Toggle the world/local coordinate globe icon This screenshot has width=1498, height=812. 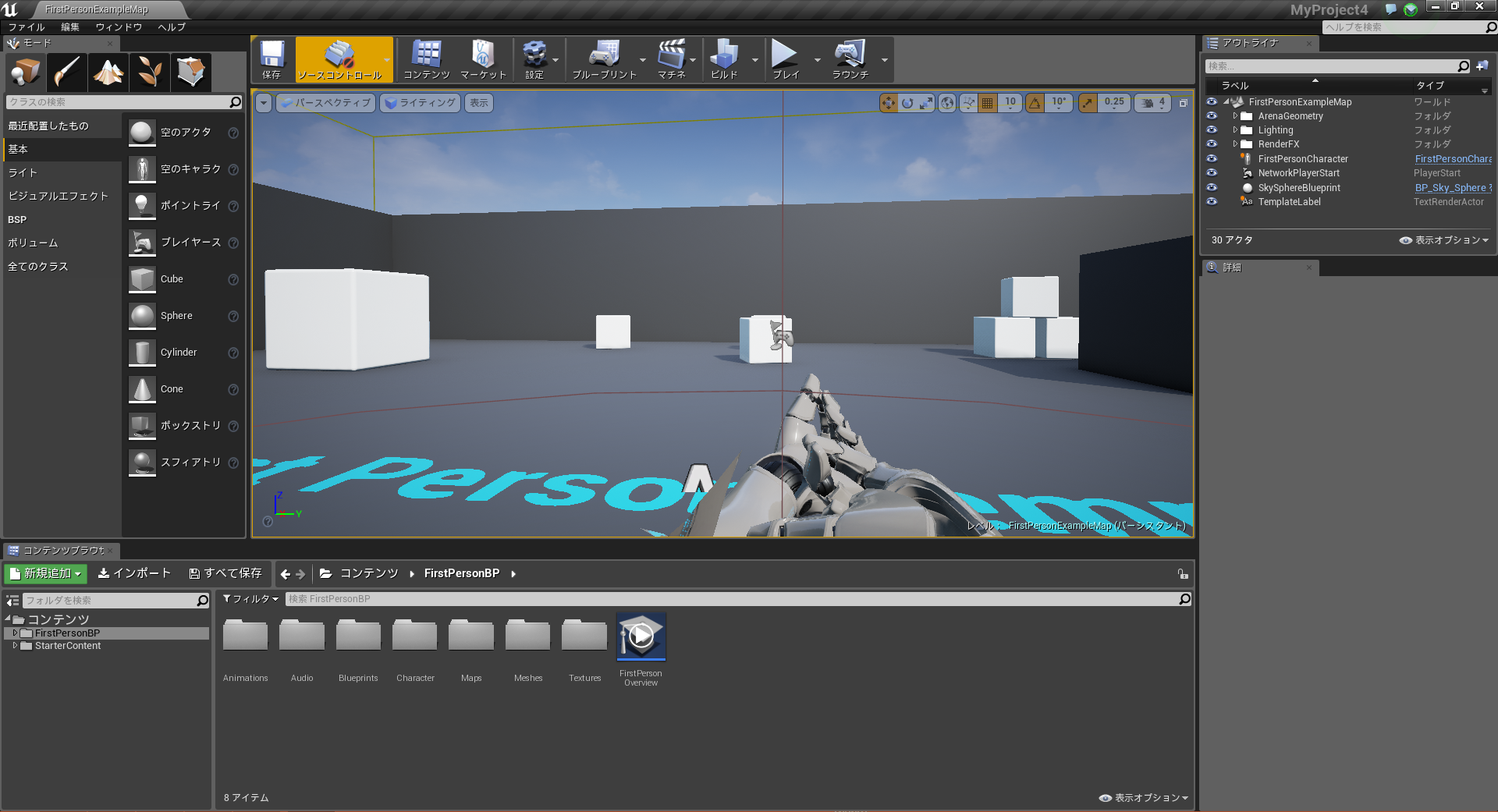tap(947, 103)
